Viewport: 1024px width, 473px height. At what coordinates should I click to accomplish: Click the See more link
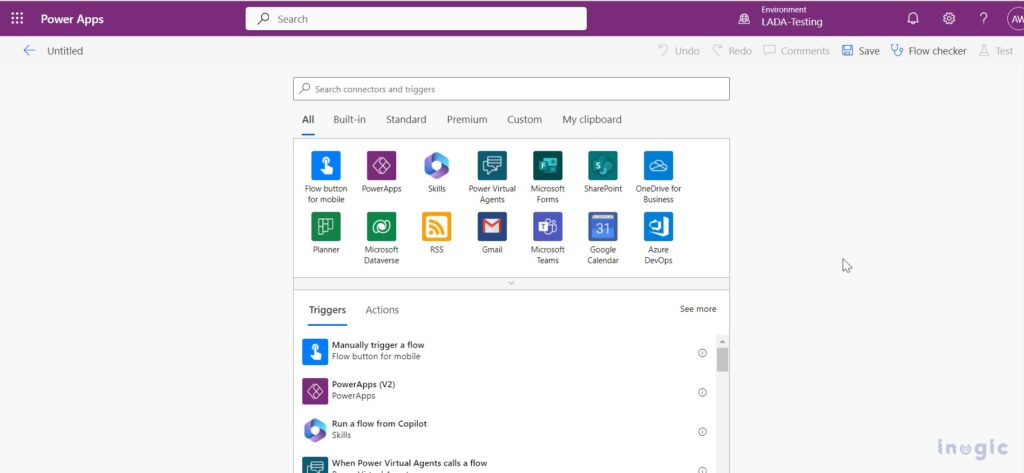pyautogui.click(x=698, y=309)
